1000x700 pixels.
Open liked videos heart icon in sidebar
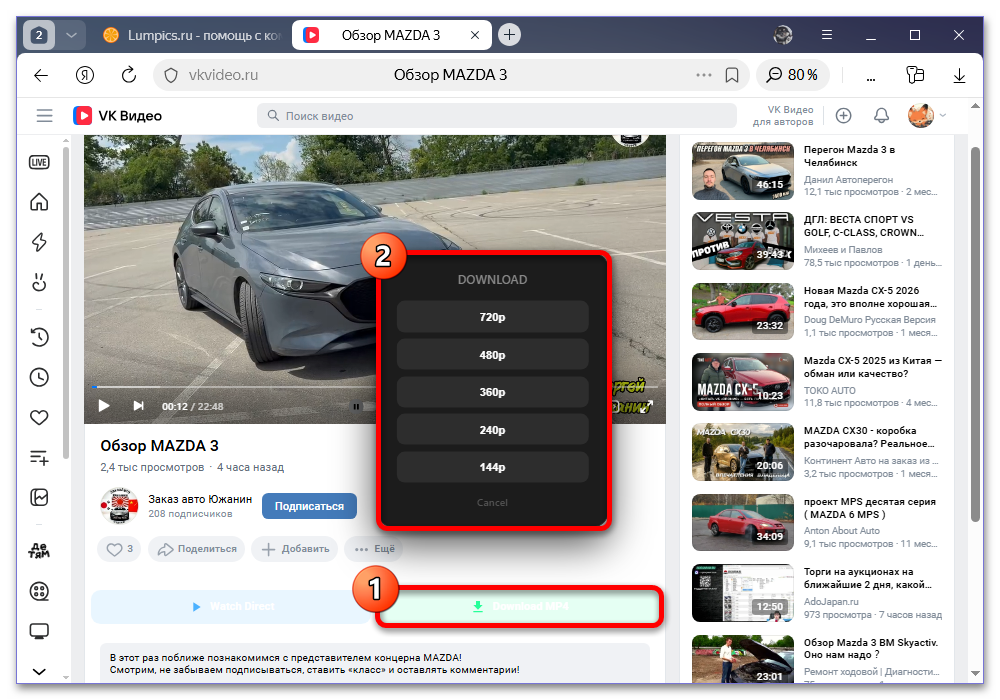tap(39, 418)
